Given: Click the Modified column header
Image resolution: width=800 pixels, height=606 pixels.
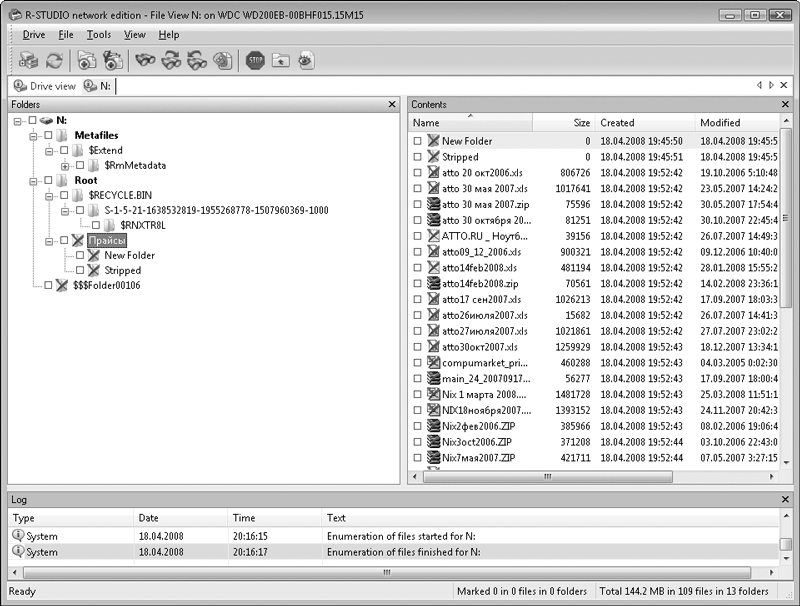Looking at the screenshot, I should click(737, 123).
